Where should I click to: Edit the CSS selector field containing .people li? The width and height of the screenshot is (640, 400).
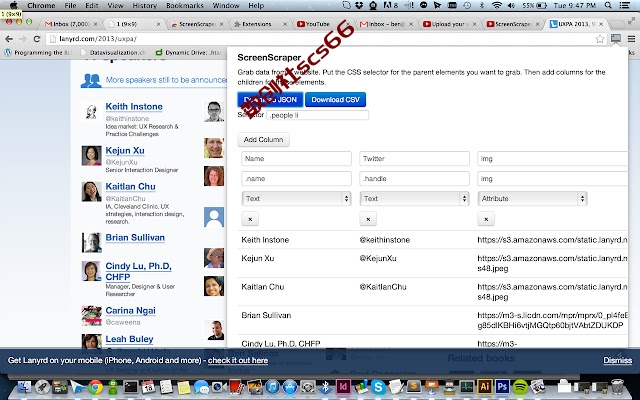(318, 115)
